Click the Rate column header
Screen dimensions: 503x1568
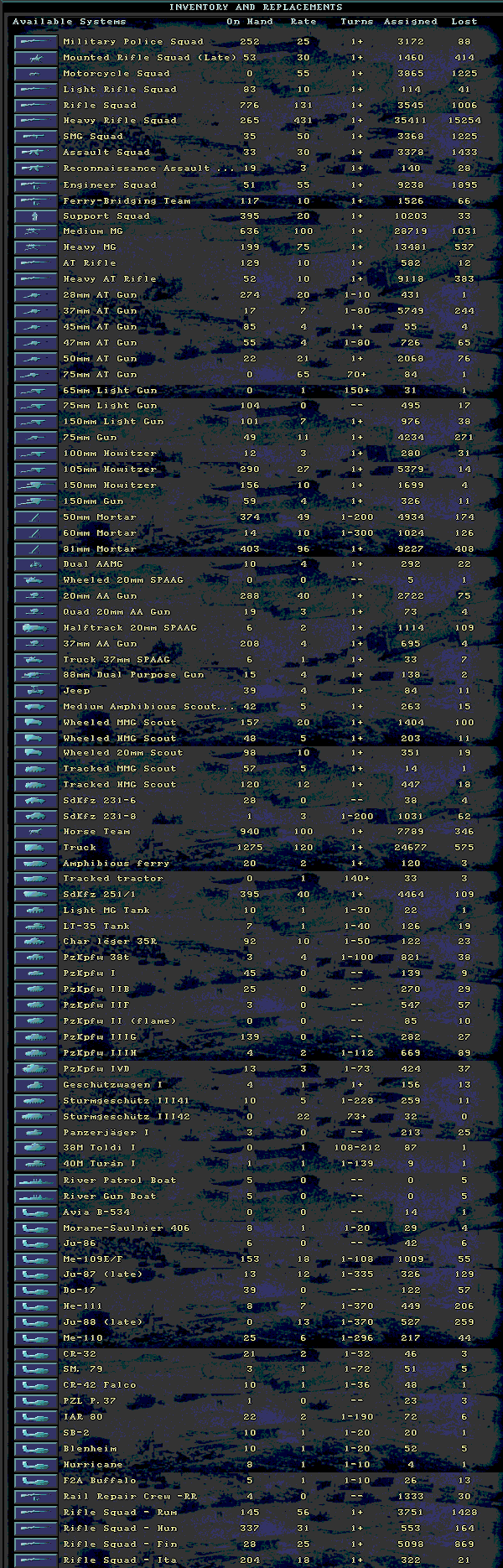pos(303,22)
